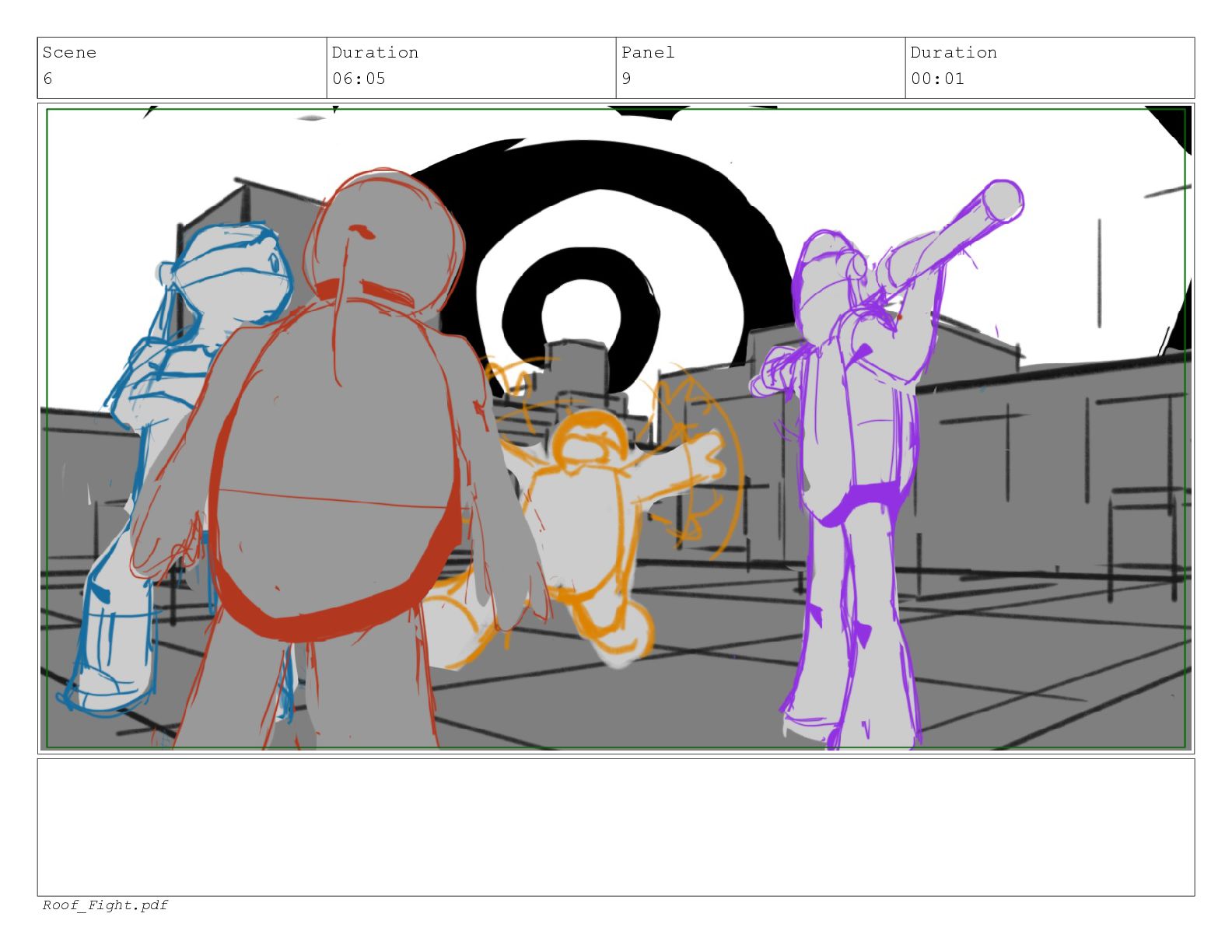This screenshot has height=952, width=1232.
Task: Click the Panel header label
Action: (x=647, y=53)
